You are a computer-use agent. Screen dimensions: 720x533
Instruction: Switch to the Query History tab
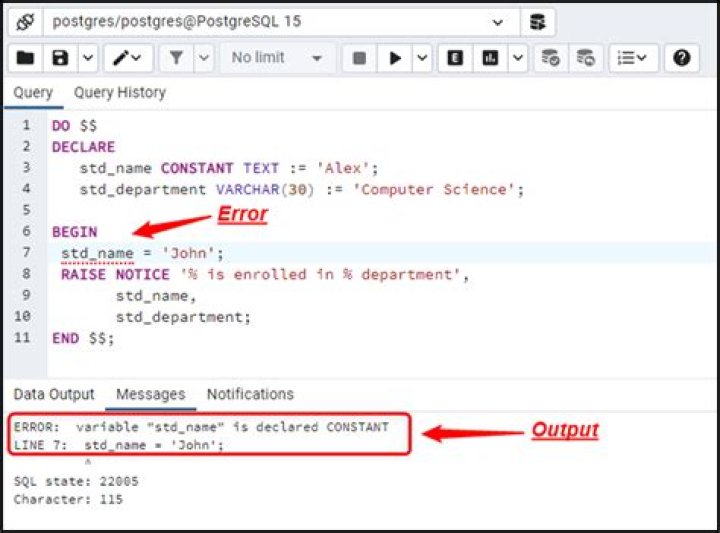pos(120,93)
